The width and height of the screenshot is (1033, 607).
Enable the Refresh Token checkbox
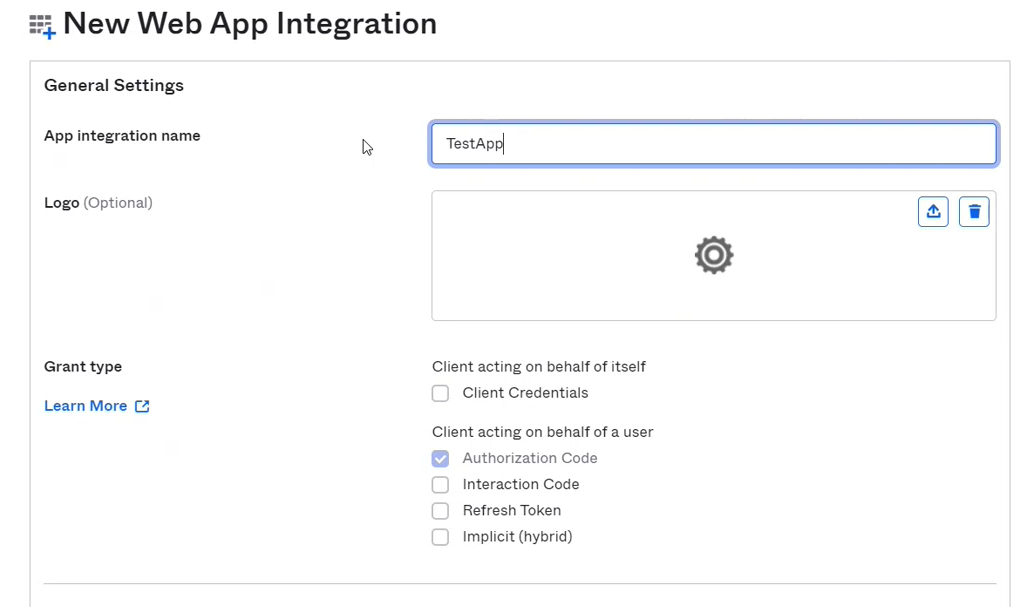click(x=440, y=511)
